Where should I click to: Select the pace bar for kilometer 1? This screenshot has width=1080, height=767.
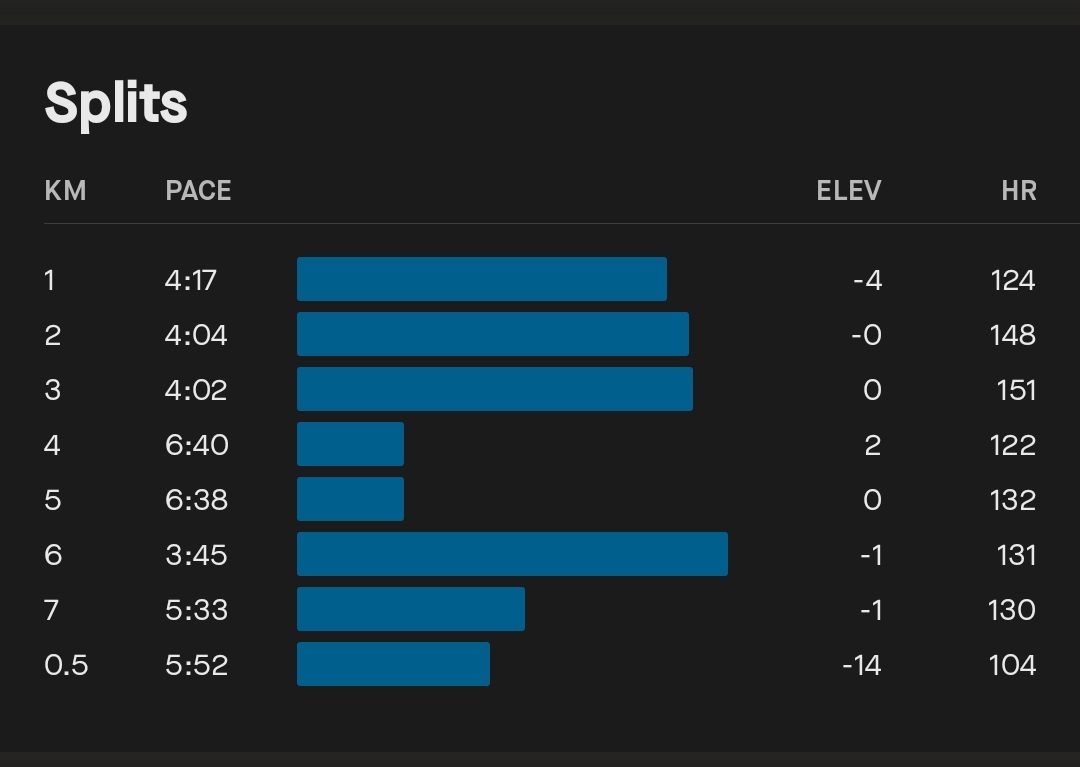pyautogui.click(x=481, y=279)
